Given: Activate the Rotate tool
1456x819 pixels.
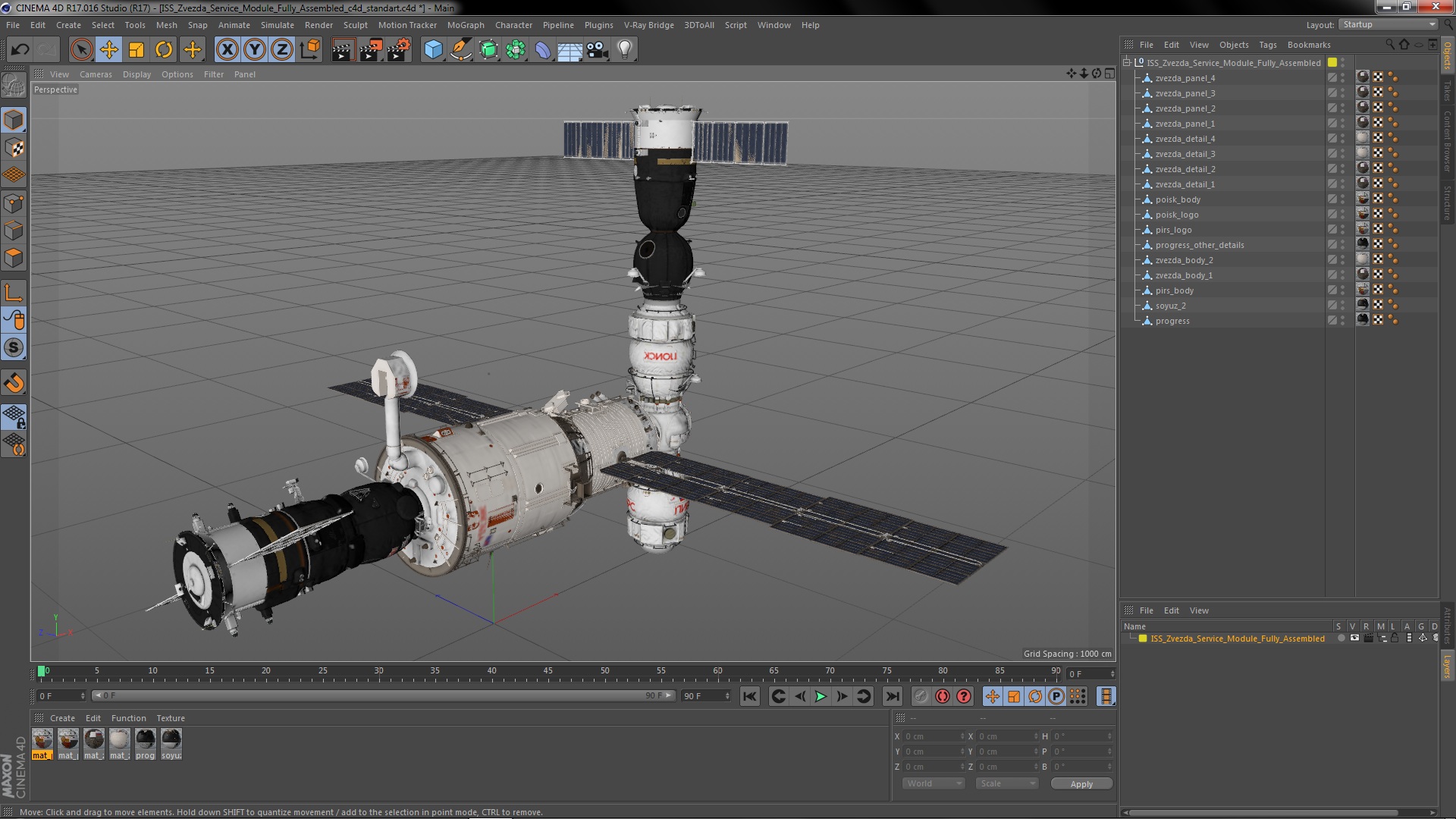Looking at the screenshot, I should pos(164,50).
